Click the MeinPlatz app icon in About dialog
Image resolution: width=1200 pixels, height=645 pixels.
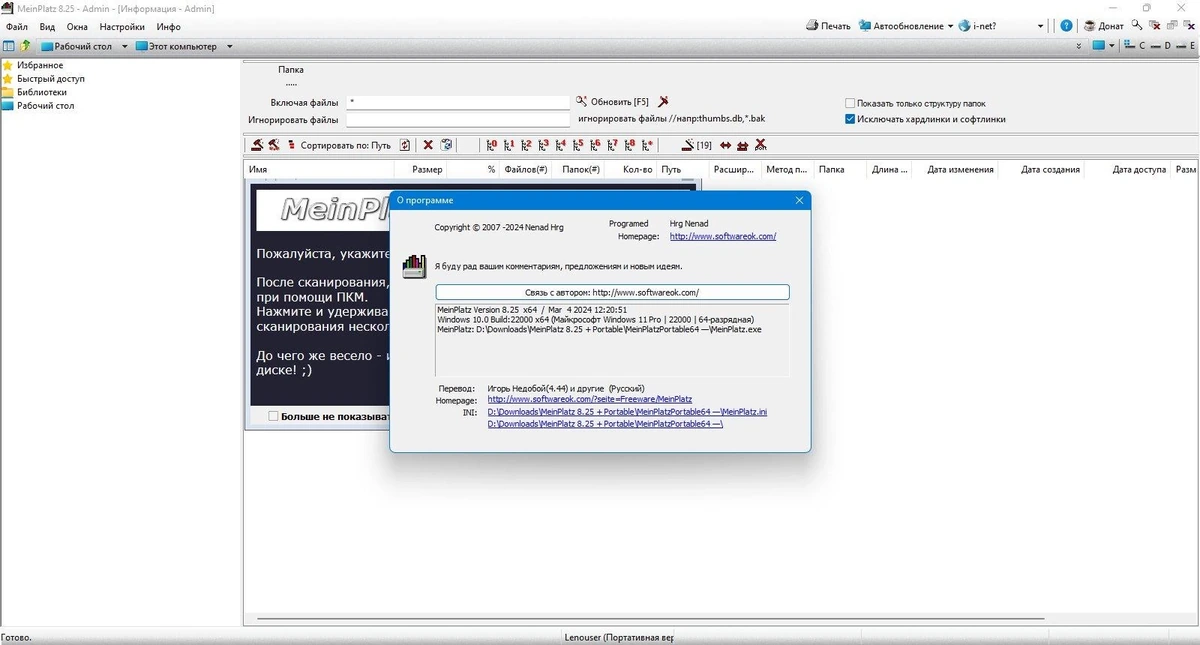click(x=414, y=266)
